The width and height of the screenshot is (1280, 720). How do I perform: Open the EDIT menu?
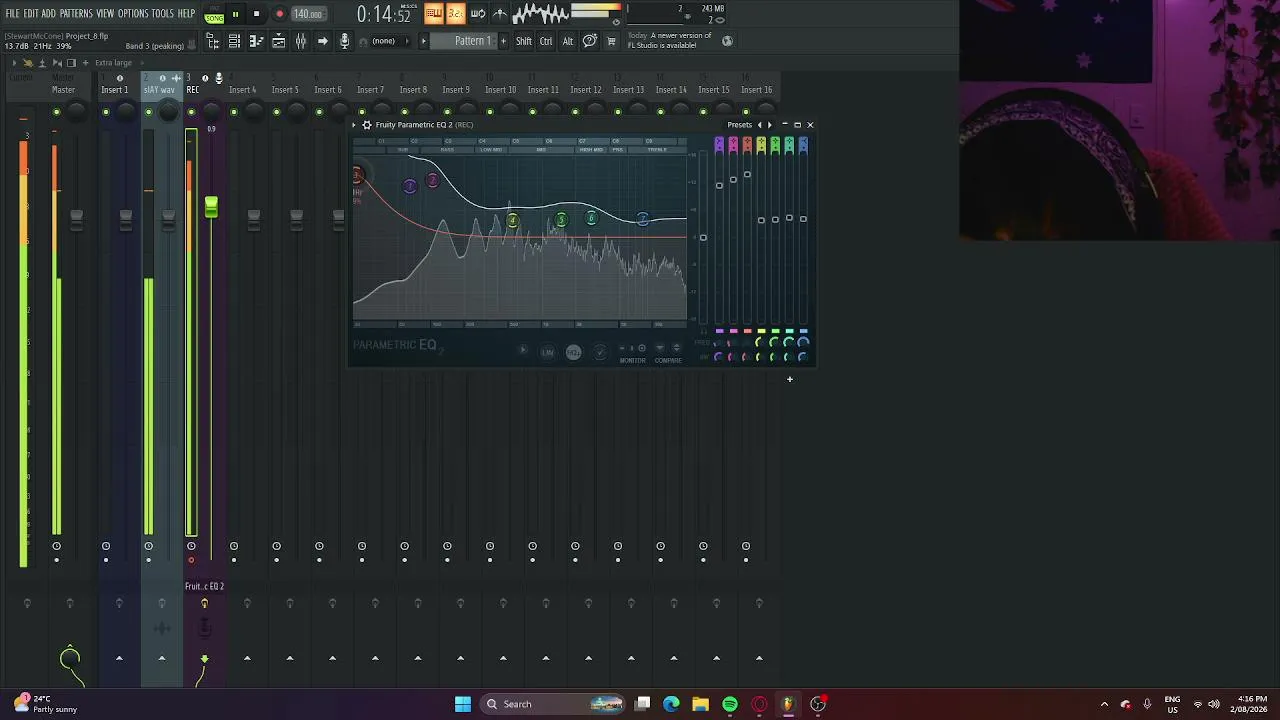click(31, 14)
